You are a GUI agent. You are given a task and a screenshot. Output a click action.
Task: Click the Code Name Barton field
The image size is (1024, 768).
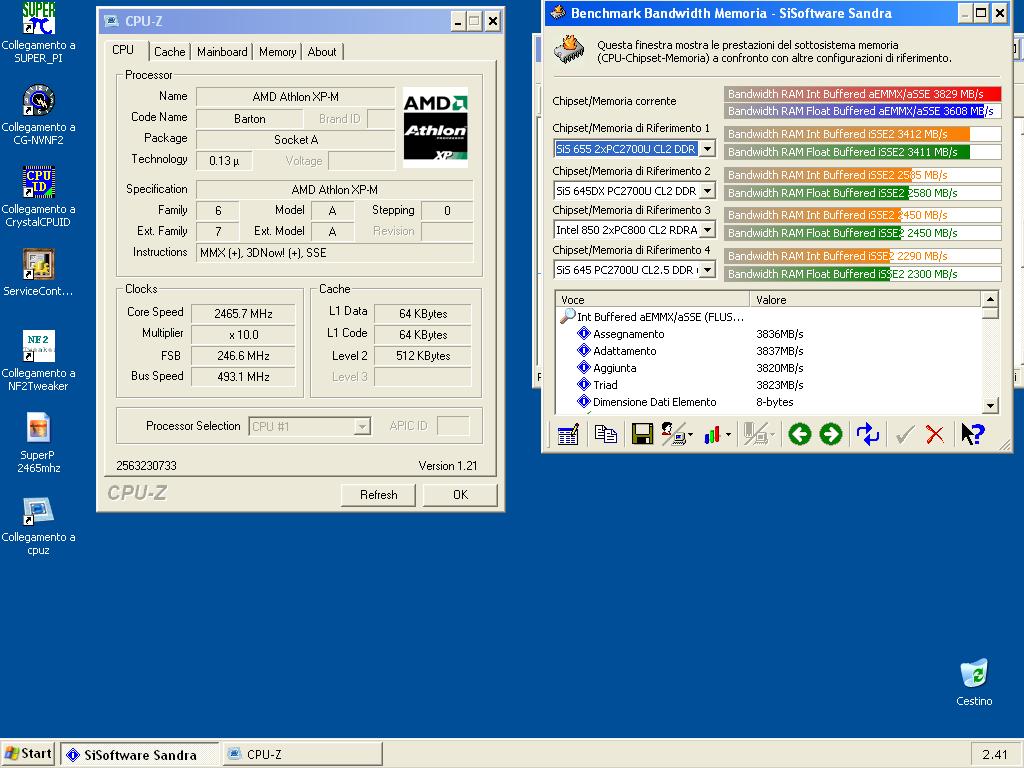pyautogui.click(x=249, y=119)
